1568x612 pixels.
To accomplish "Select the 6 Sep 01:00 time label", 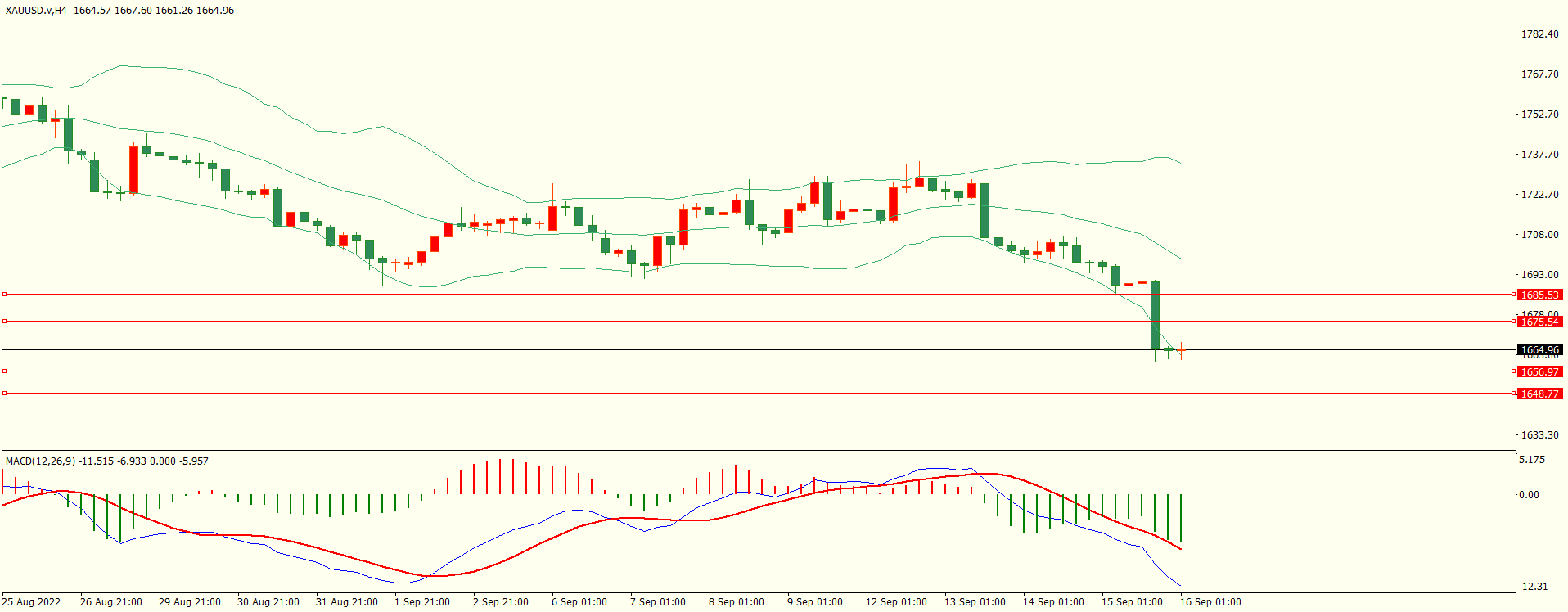I will point(579,602).
